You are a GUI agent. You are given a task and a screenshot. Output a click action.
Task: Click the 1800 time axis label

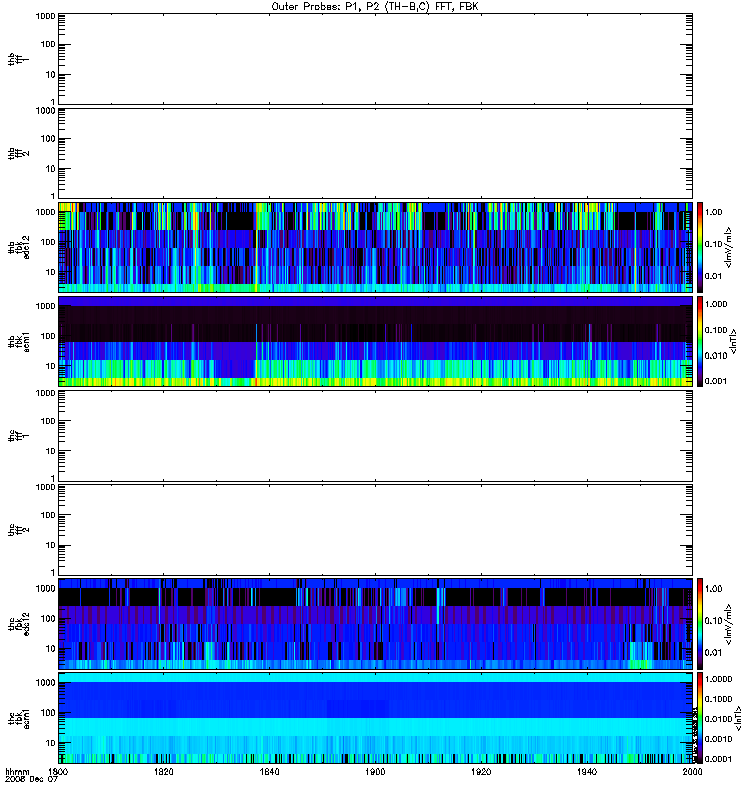58,772
